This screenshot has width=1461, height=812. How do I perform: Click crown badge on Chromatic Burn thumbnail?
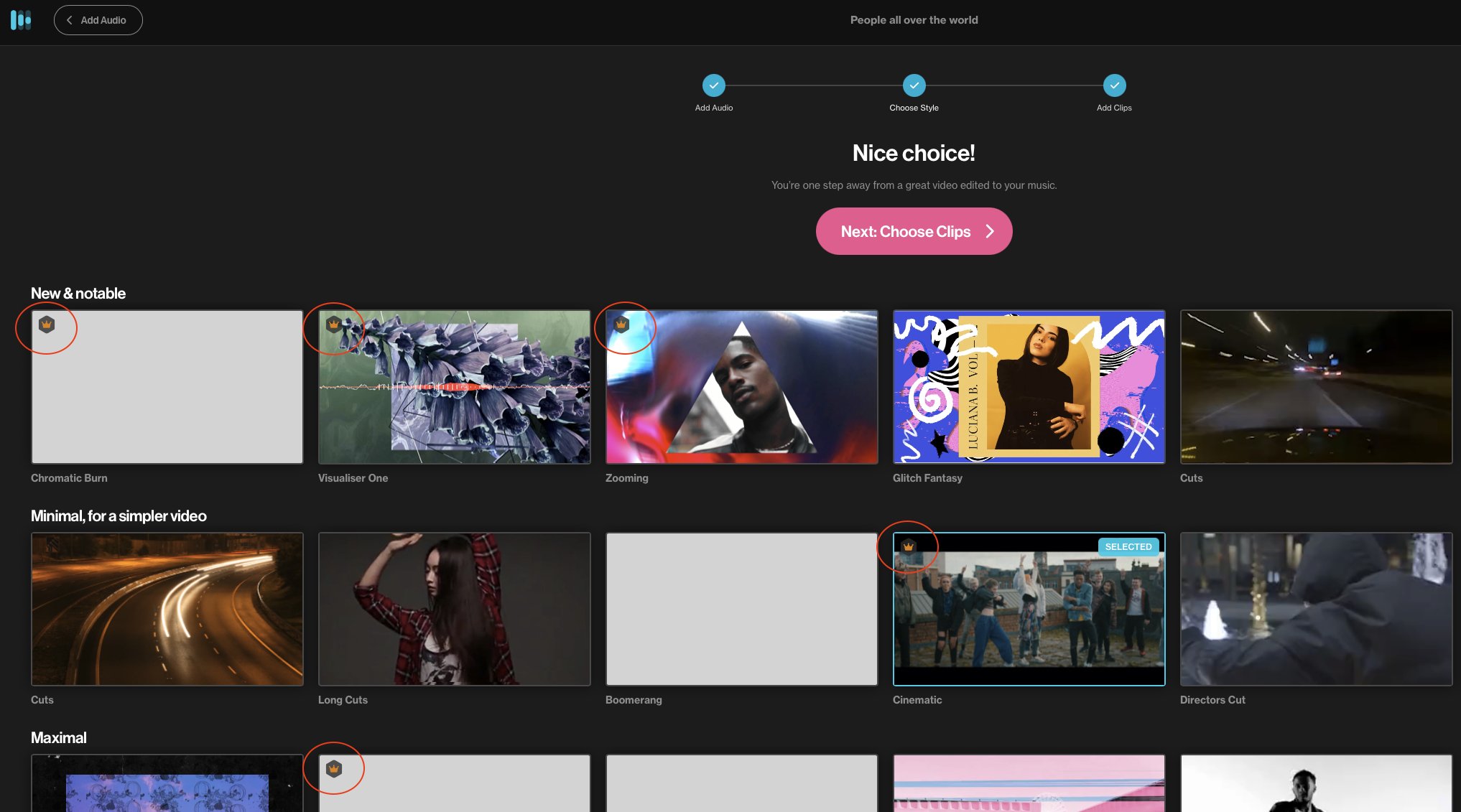[x=47, y=325]
